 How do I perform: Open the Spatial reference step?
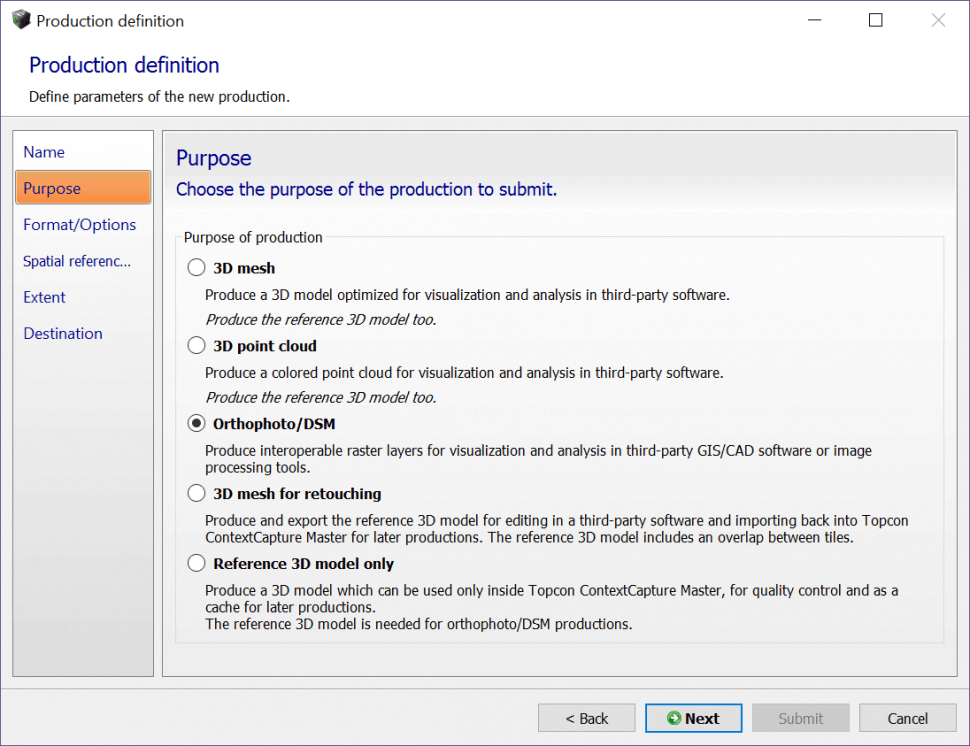[x=77, y=261]
